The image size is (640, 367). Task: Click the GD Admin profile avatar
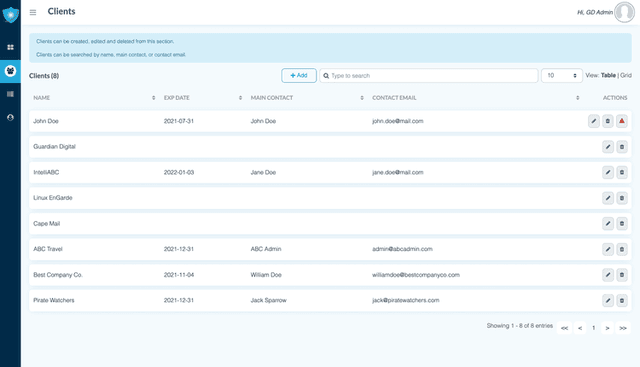pos(624,12)
